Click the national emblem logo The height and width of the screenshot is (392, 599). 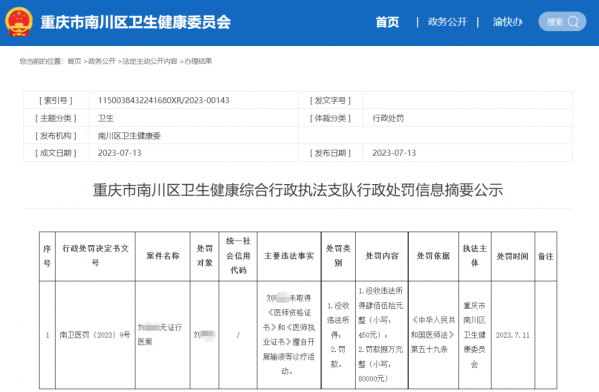[18, 22]
